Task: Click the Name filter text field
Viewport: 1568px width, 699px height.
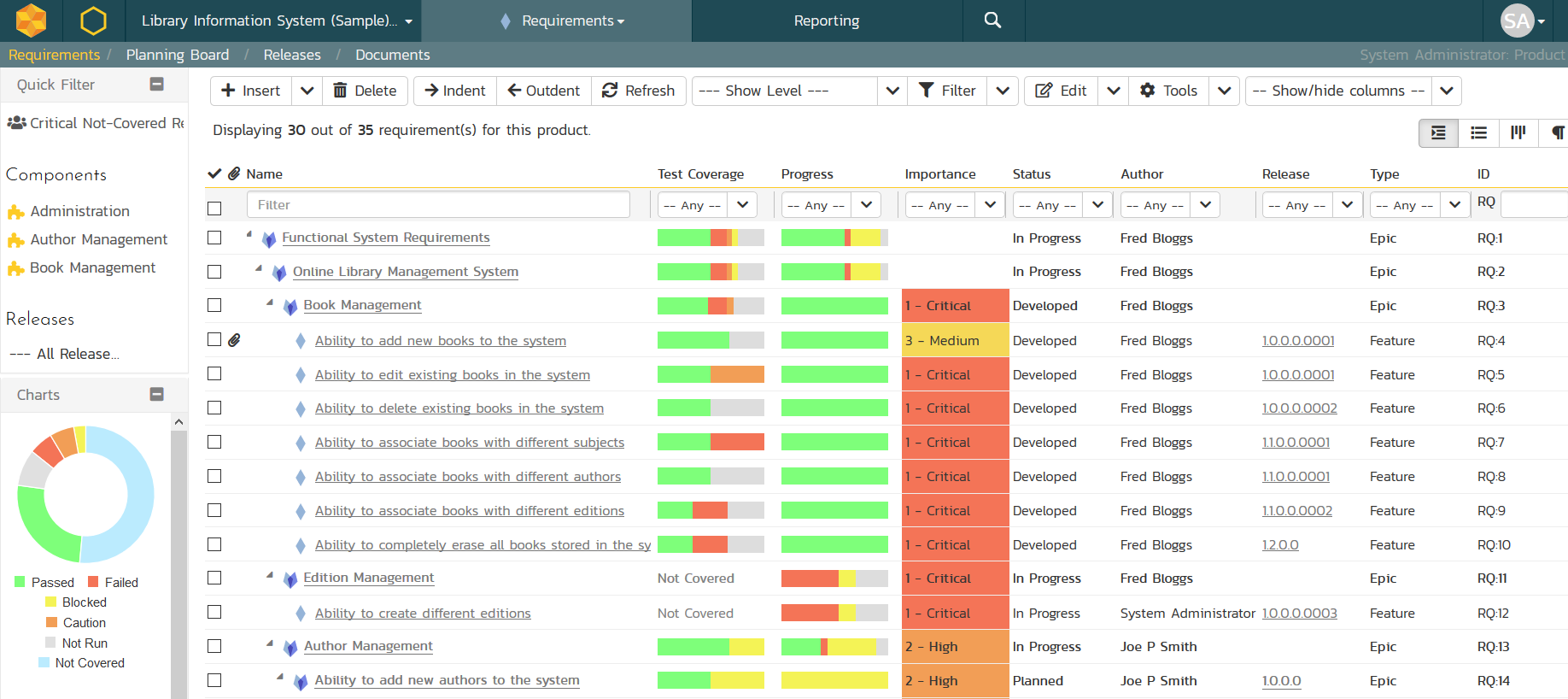Action: point(438,205)
